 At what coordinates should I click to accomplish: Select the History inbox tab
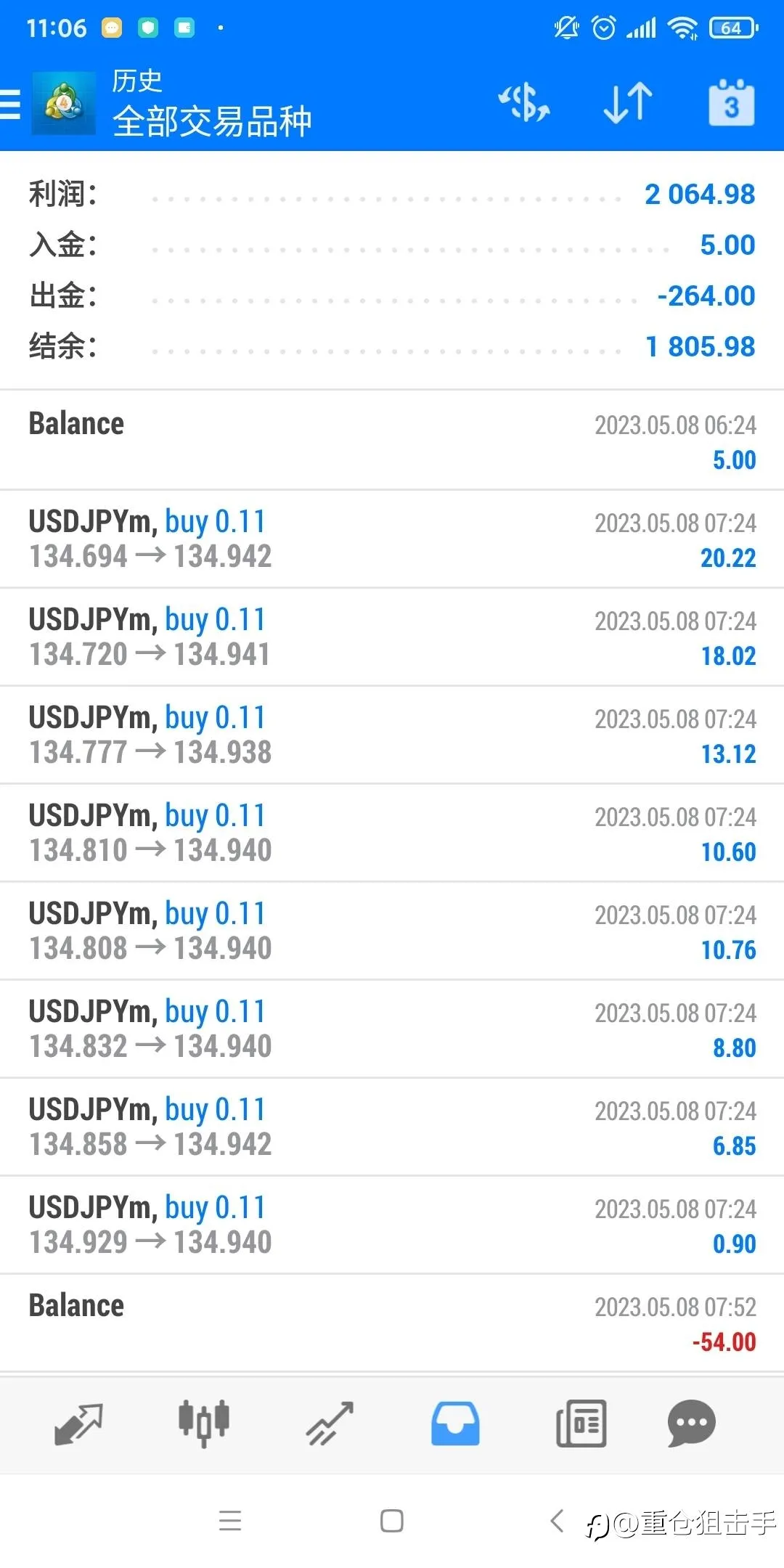tap(455, 1424)
